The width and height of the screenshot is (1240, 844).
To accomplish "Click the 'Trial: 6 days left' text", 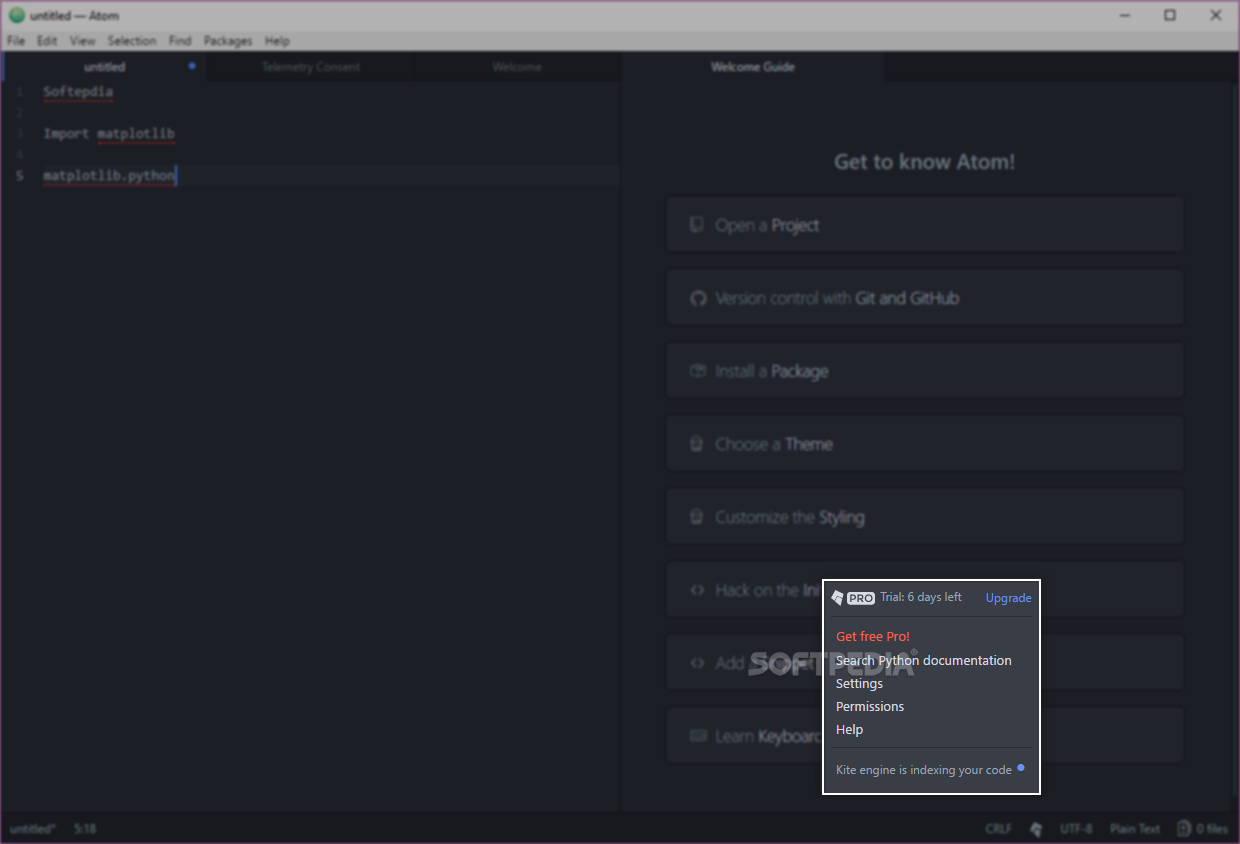I will click(921, 598).
